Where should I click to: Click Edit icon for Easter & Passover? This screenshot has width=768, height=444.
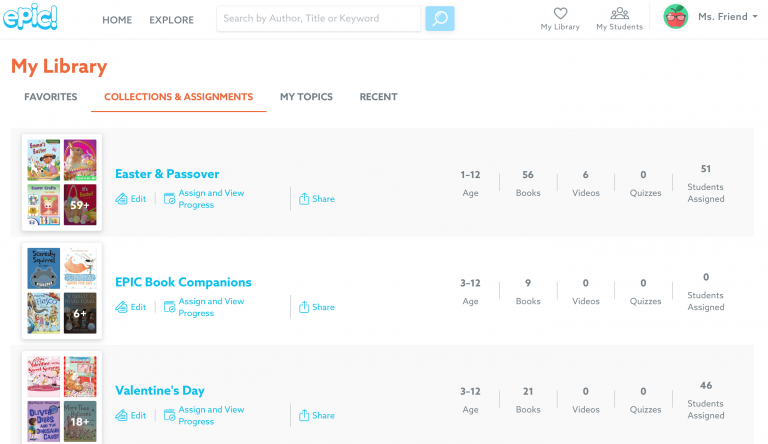pyautogui.click(x=122, y=199)
